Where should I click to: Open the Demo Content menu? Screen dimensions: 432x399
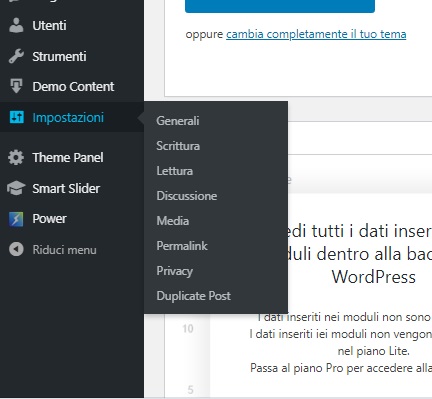(72, 87)
